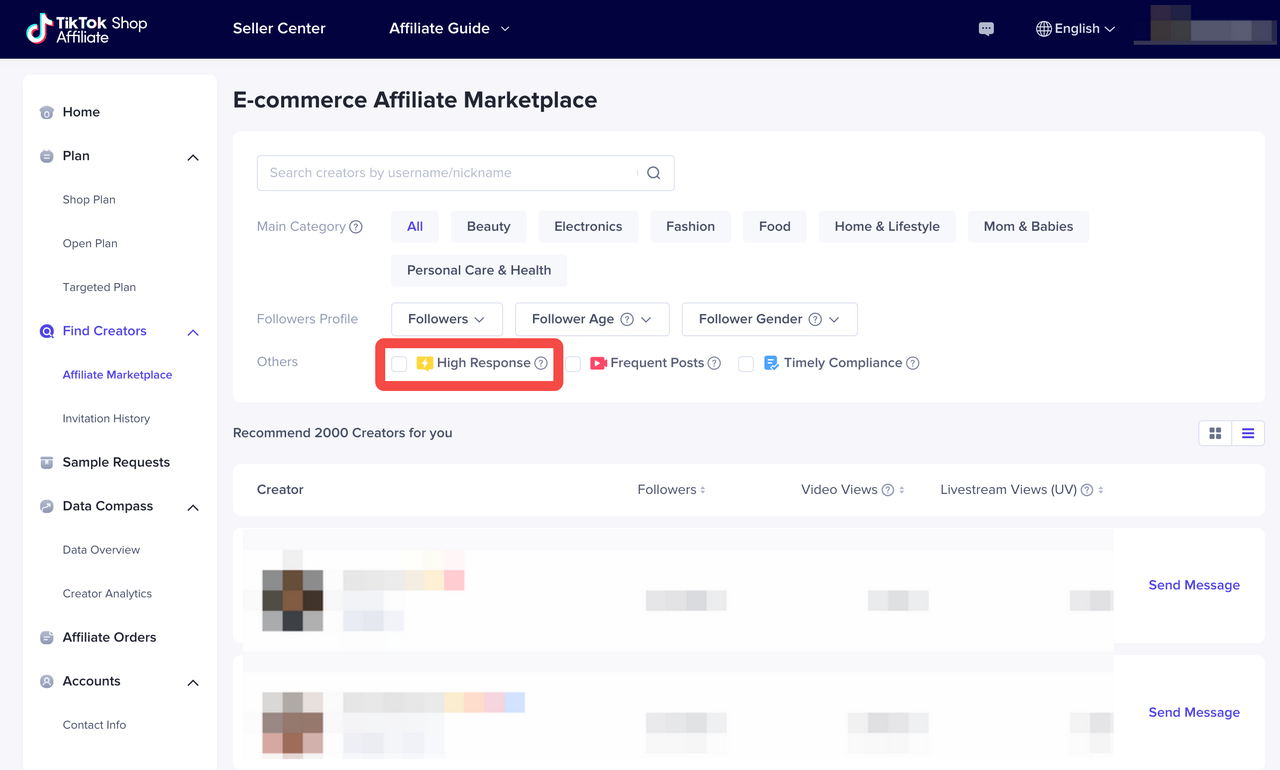The image size is (1280, 770).
Task: Click the TikTok Shop Affiliate logo
Action: tap(87, 29)
